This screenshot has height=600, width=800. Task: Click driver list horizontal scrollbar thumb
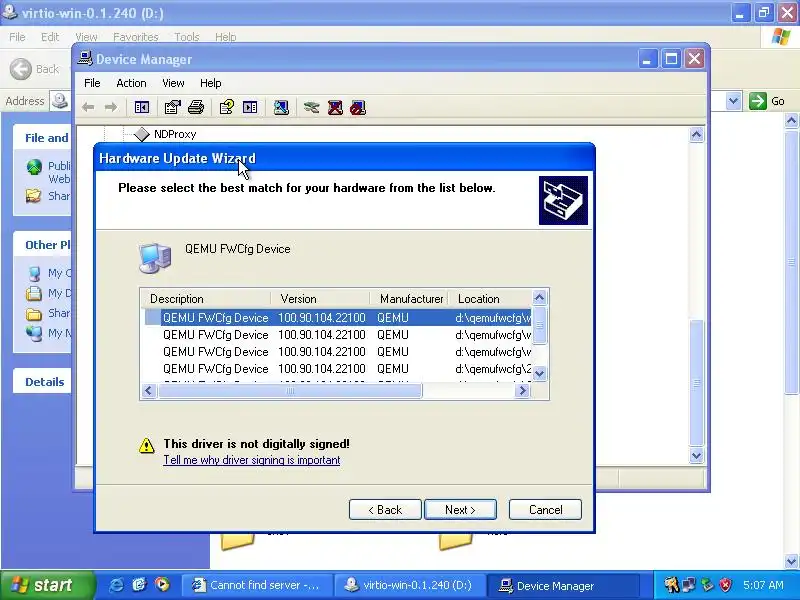(x=290, y=391)
